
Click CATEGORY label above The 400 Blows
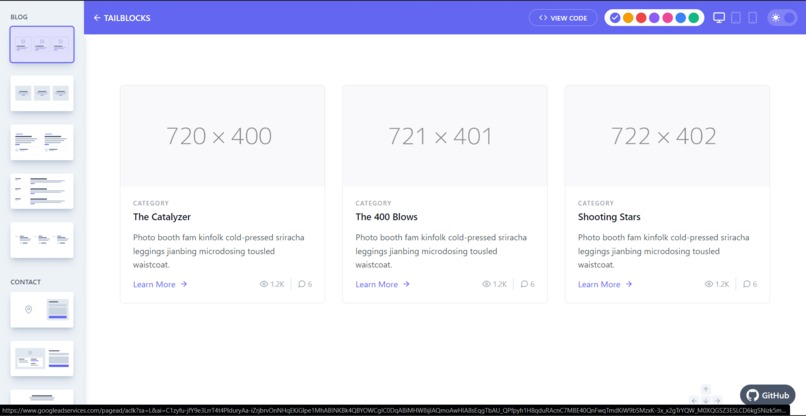pyautogui.click(x=373, y=203)
